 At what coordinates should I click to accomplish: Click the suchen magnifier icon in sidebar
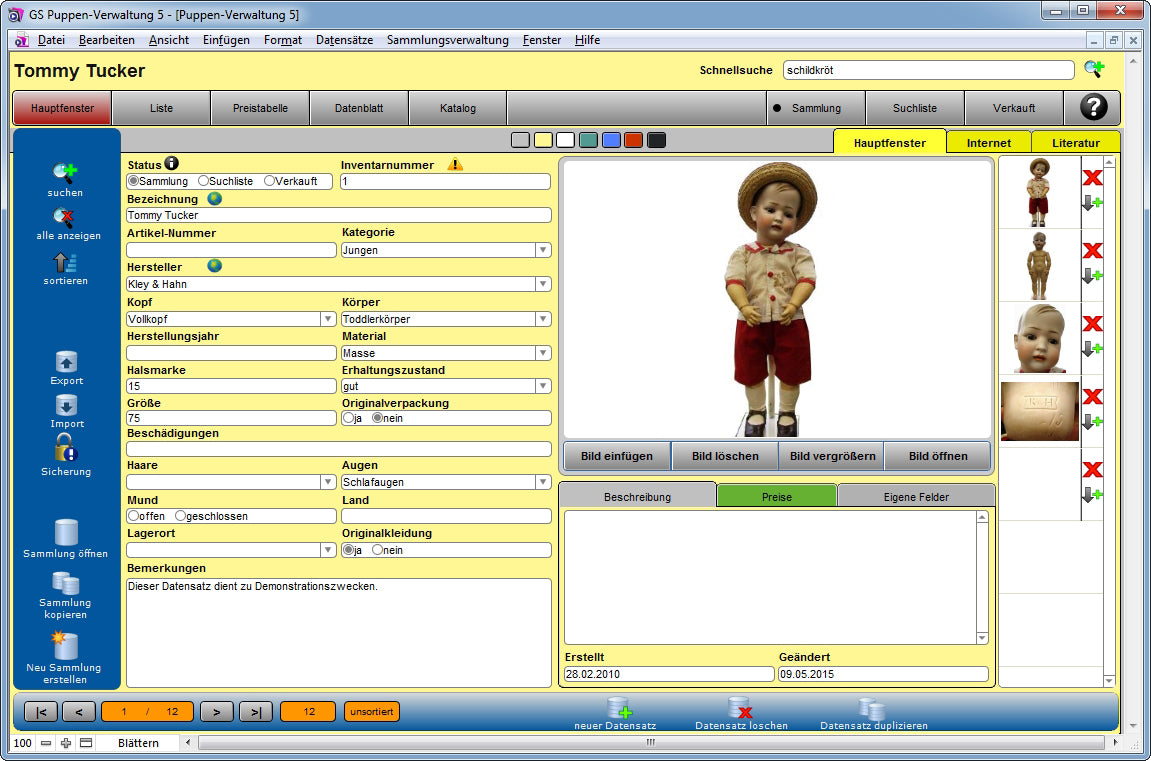65,172
